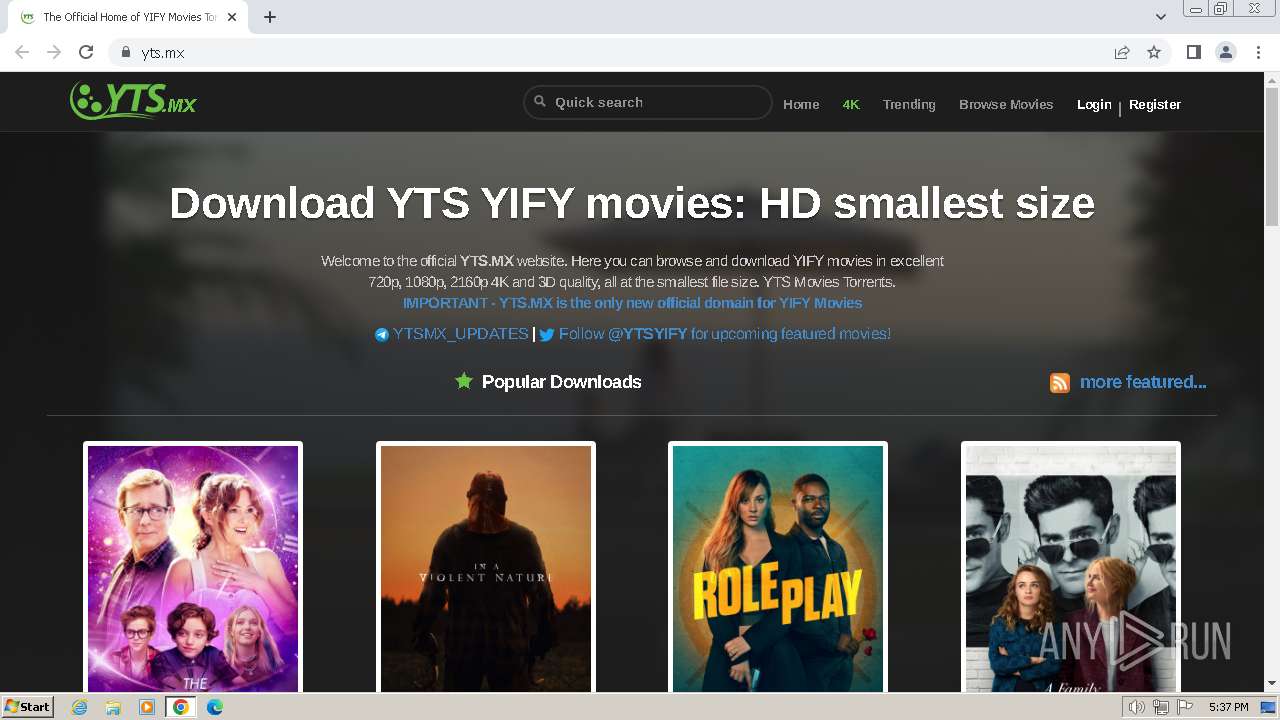Click the scrollbar down arrow
The image size is (1280, 720).
tap(1272, 684)
